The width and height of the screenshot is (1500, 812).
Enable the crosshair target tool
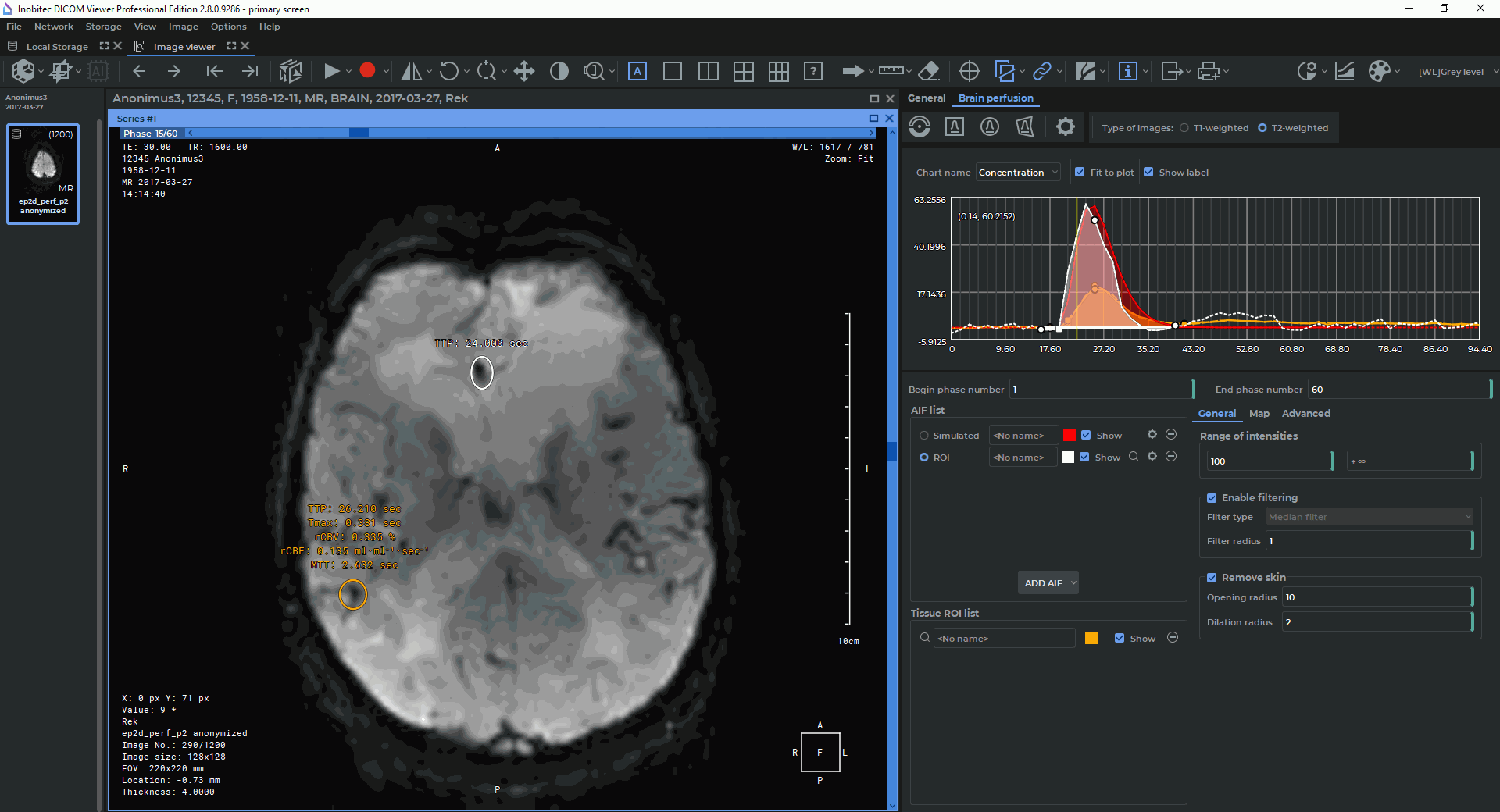point(970,71)
